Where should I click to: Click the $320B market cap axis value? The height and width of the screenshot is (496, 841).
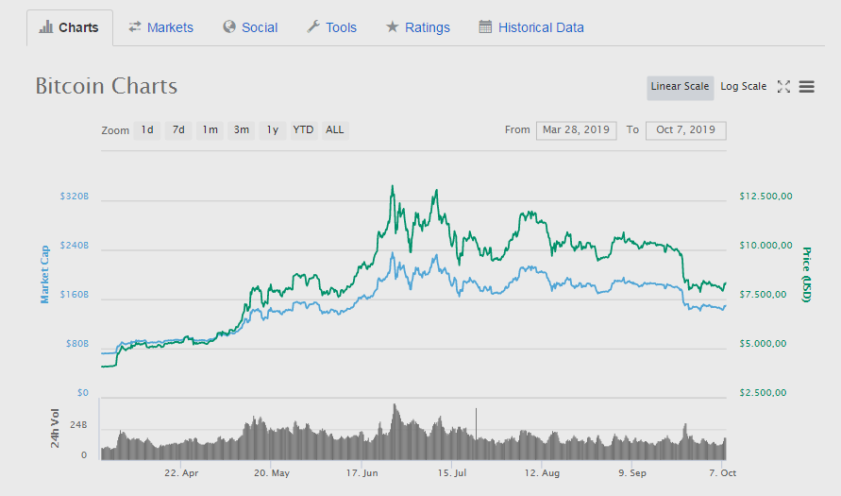coord(75,196)
